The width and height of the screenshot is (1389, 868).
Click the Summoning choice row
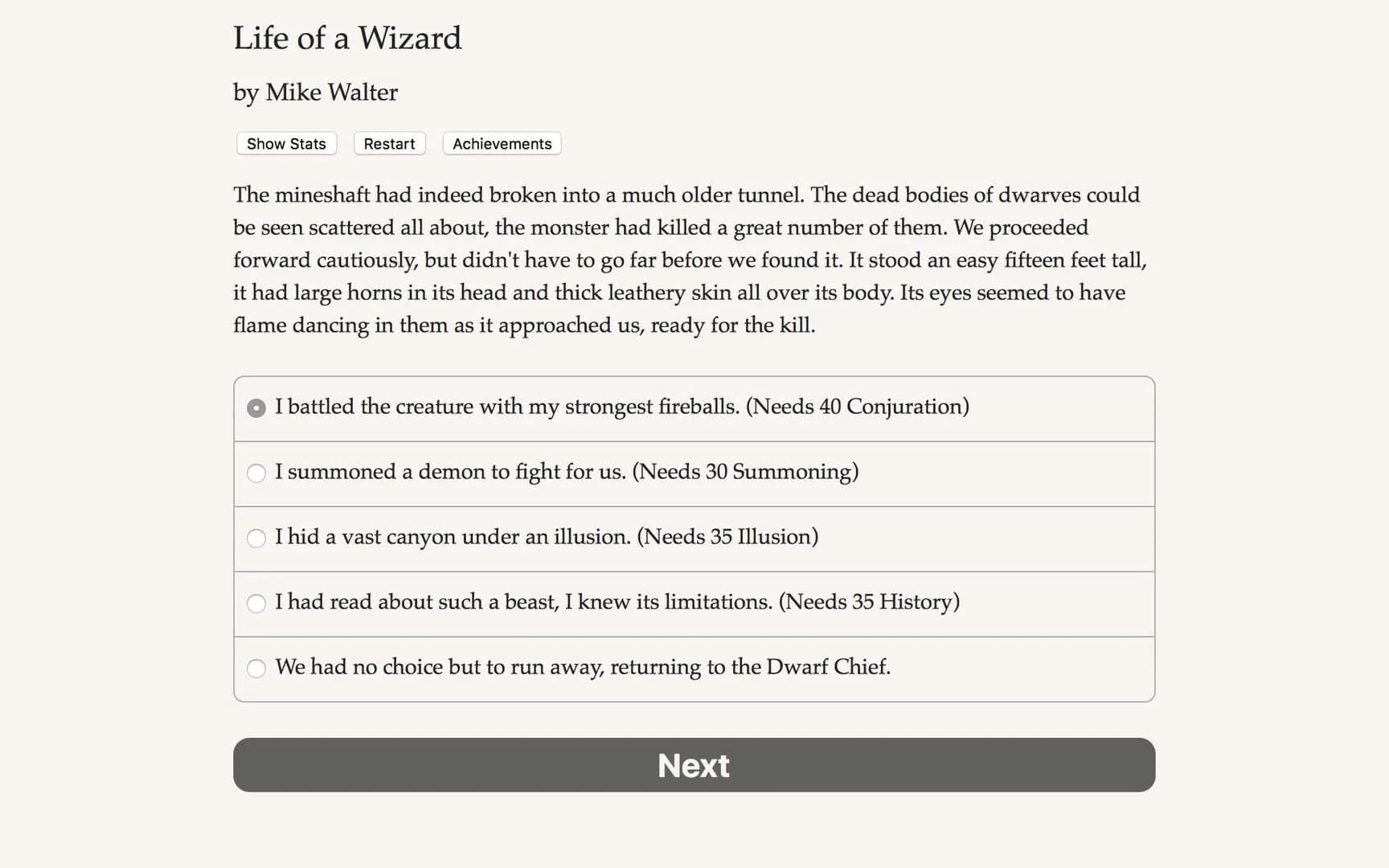click(x=693, y=473)
